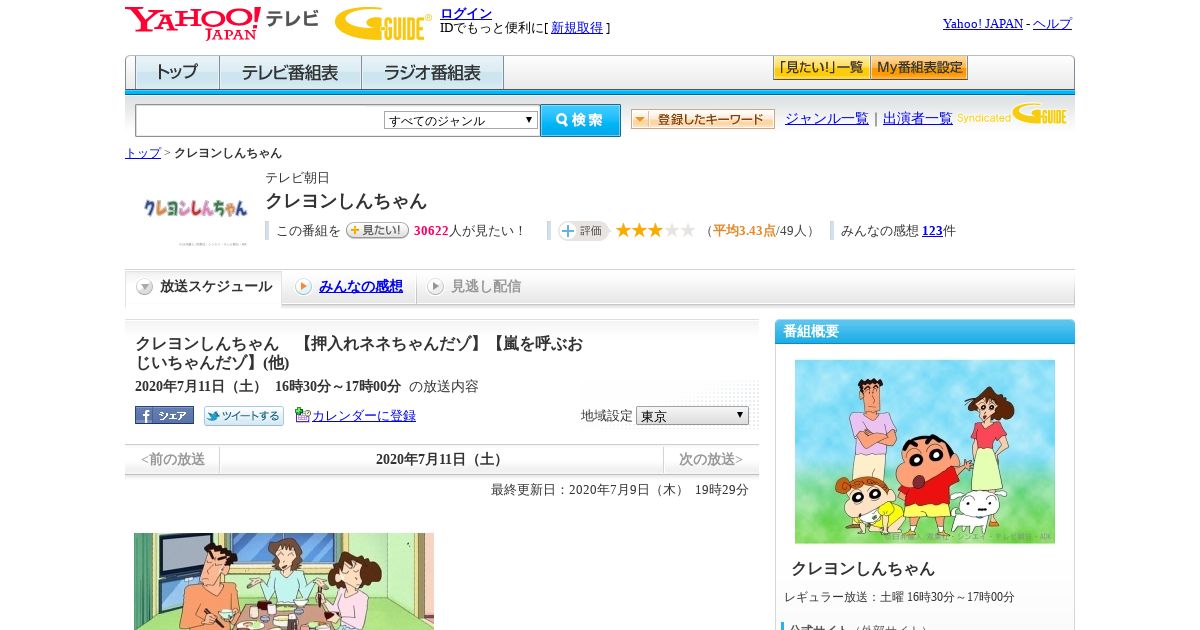Click the star rating display
Image resolution: width=1200 pixels, height=630 pixels.
click(x=655, y=230)
